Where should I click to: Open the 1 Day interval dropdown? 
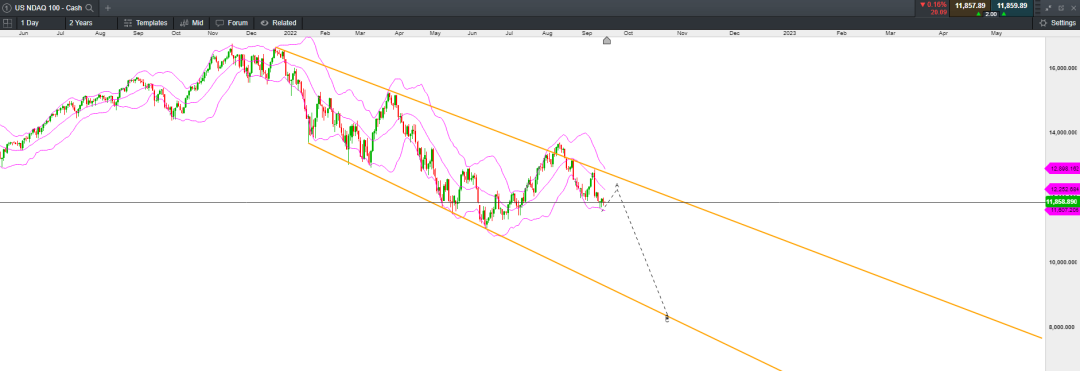pos(40,23)
